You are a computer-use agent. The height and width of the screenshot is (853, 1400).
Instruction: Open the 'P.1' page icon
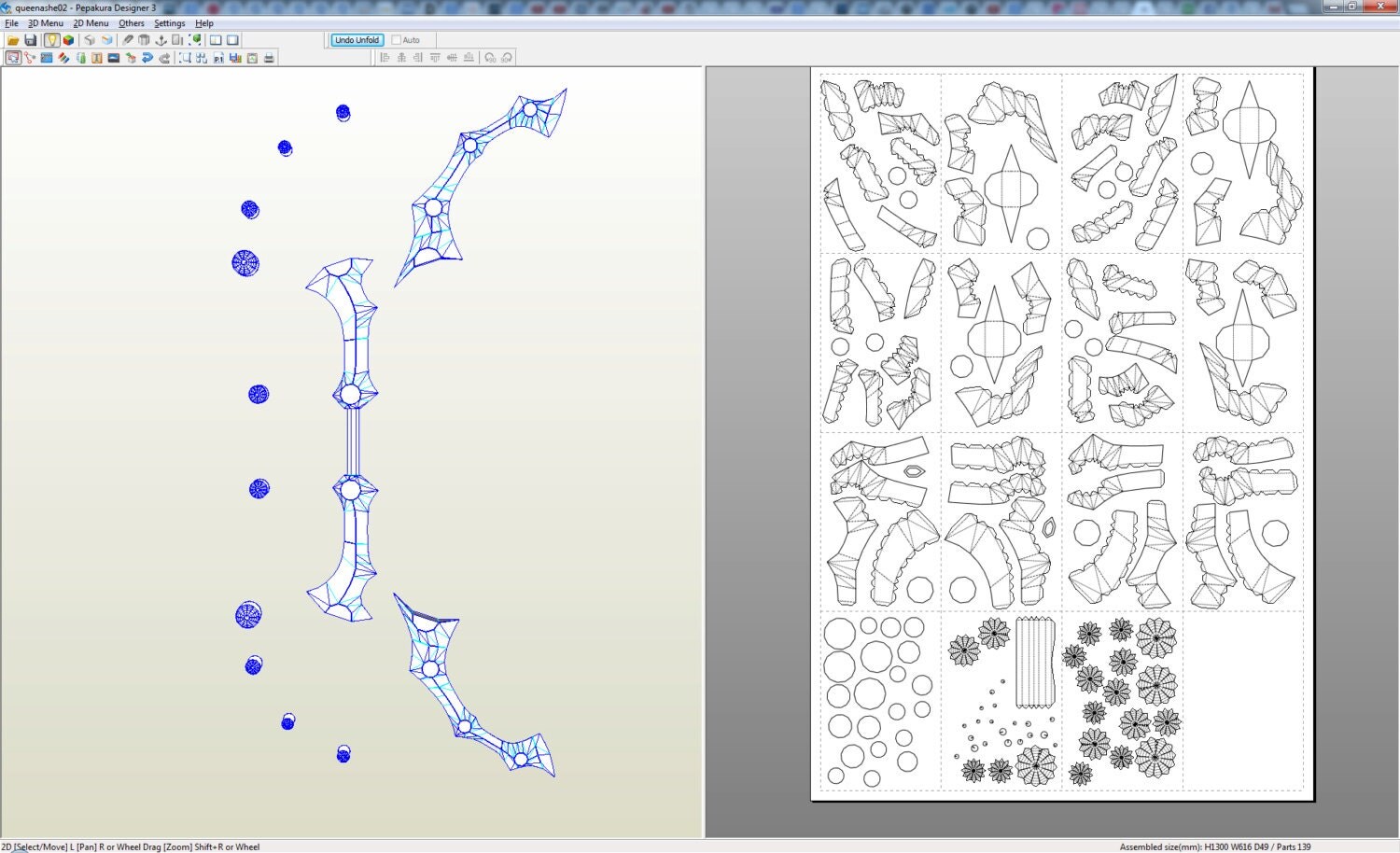click(x=218, y=58)
